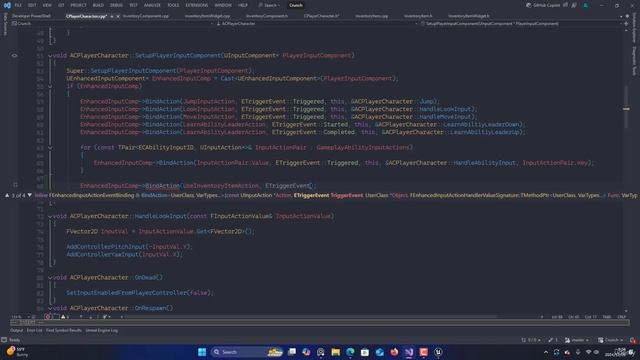
Task: Click the quick actions icon beside UseInventoryItemAction line
Action: (x=15, y=185)
